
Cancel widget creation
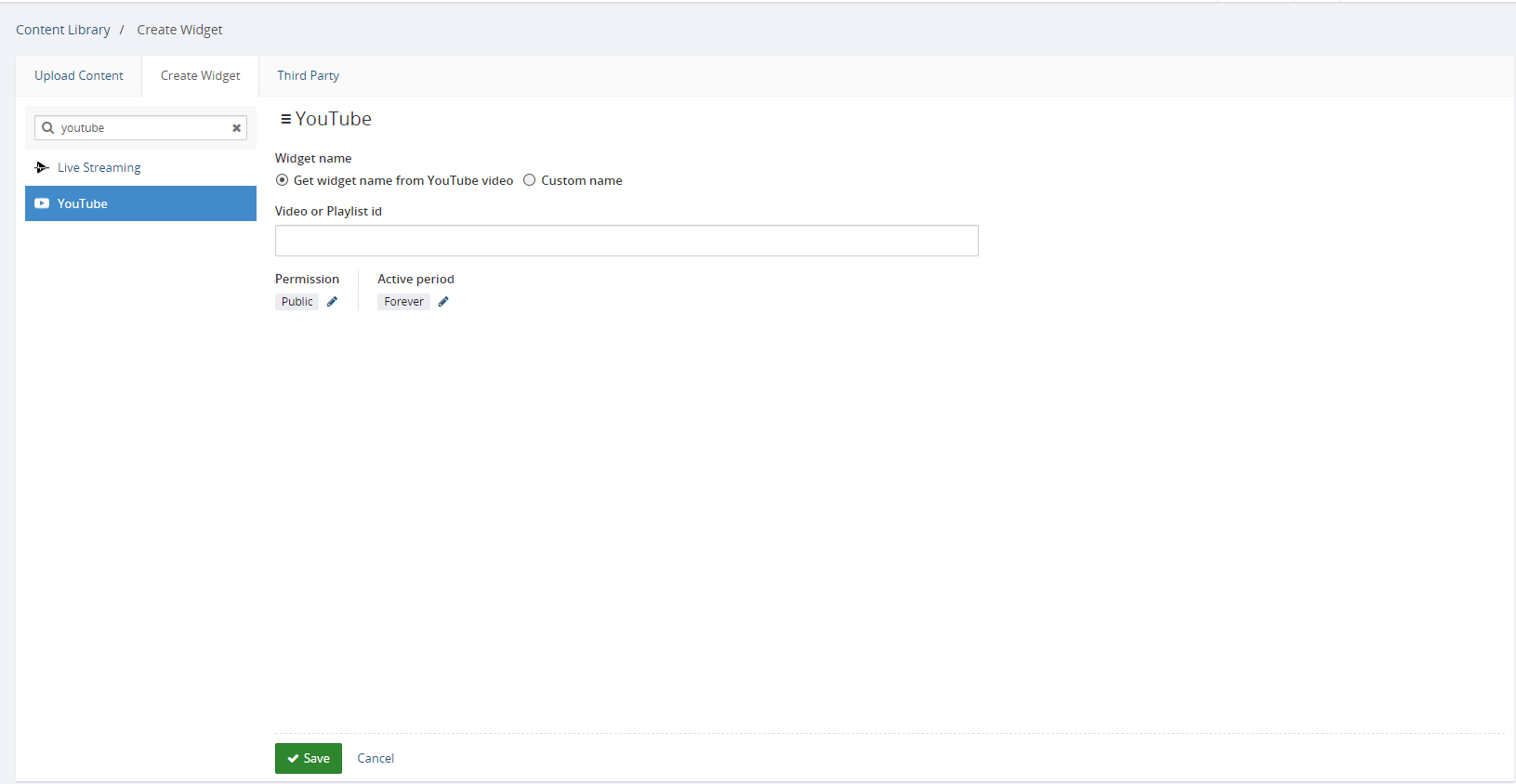coord(376,758)
